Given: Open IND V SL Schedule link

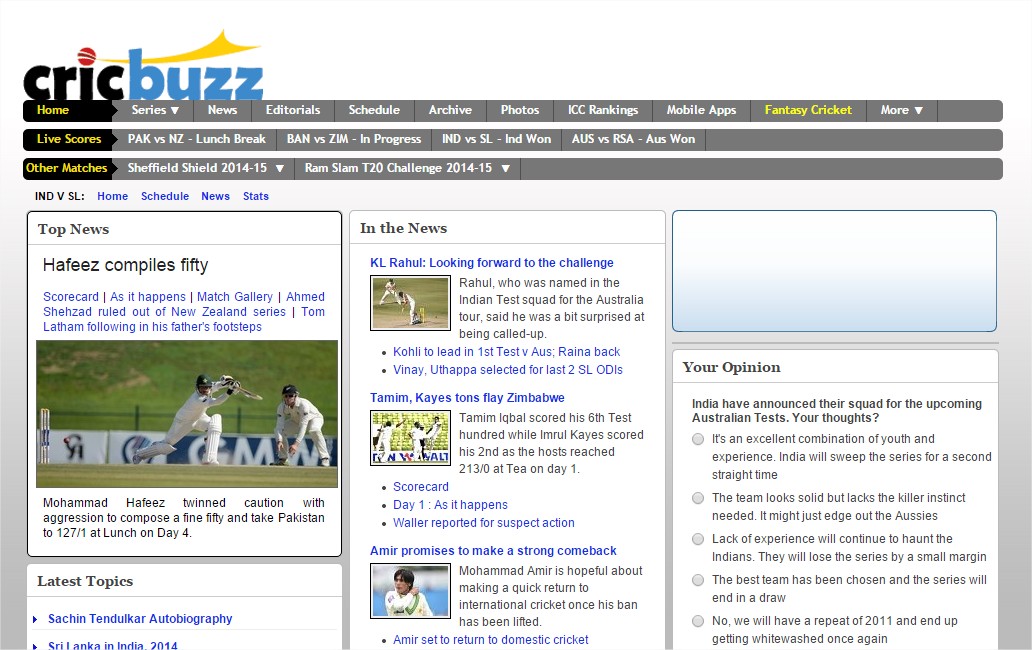Looking at the screenshot, I should pos(165,196).
